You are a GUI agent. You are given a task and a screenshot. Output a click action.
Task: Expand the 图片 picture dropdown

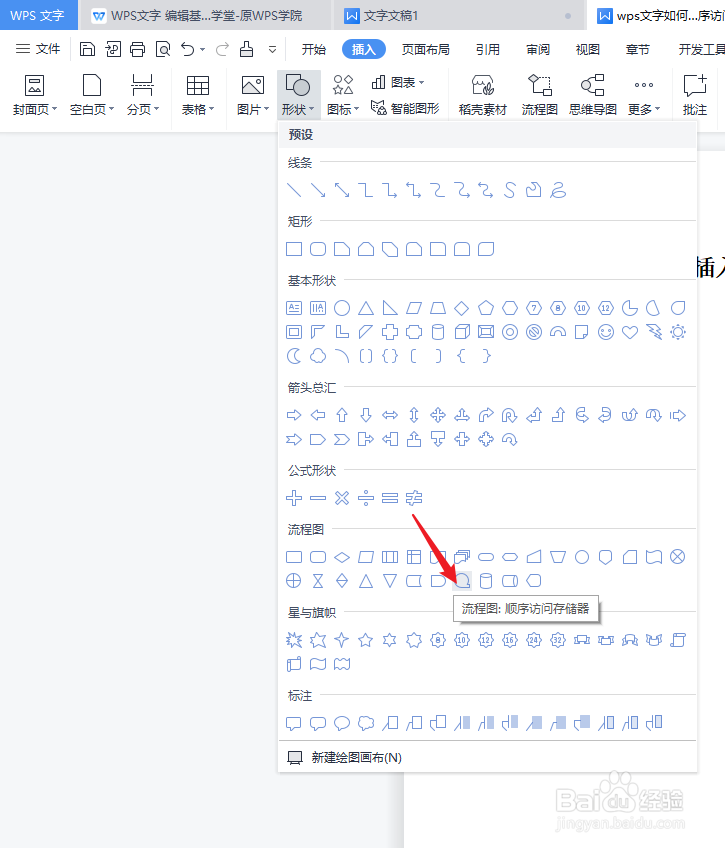253,95
